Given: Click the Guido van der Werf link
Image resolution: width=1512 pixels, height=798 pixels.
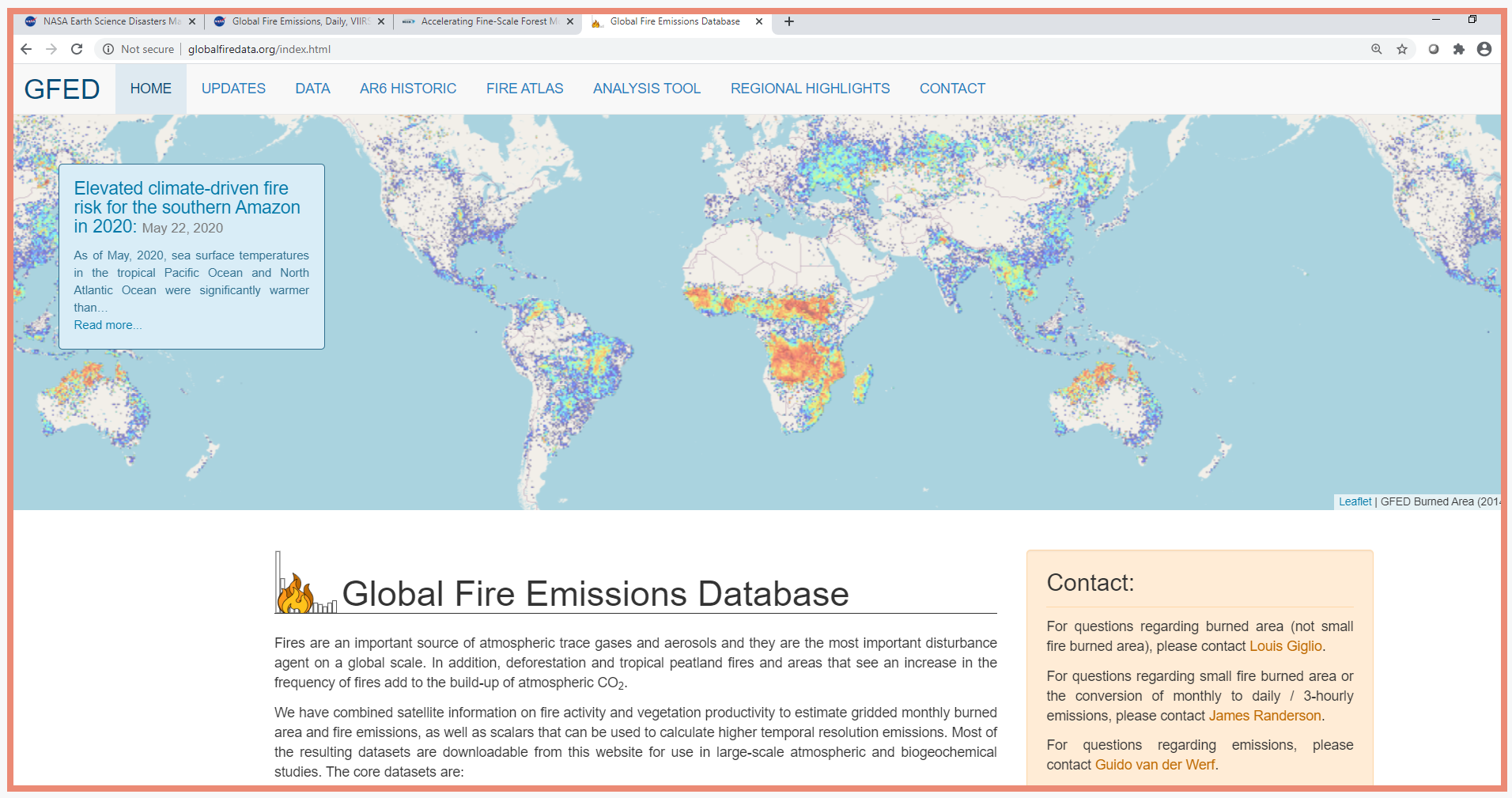Looking at the screenshot, I should click(1155, 765).
